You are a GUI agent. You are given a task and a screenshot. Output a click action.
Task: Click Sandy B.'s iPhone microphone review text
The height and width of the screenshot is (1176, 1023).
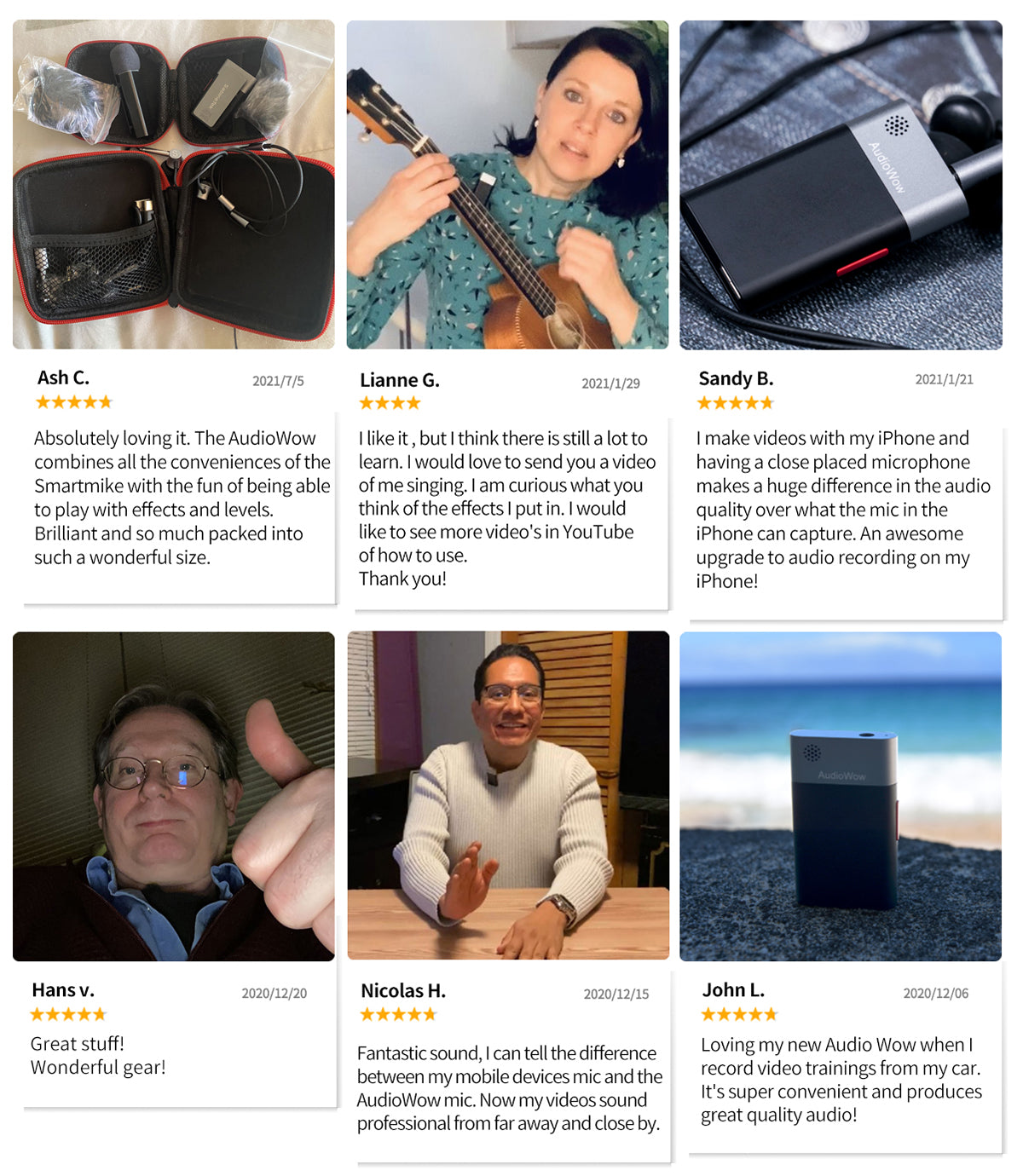[843, 510]
